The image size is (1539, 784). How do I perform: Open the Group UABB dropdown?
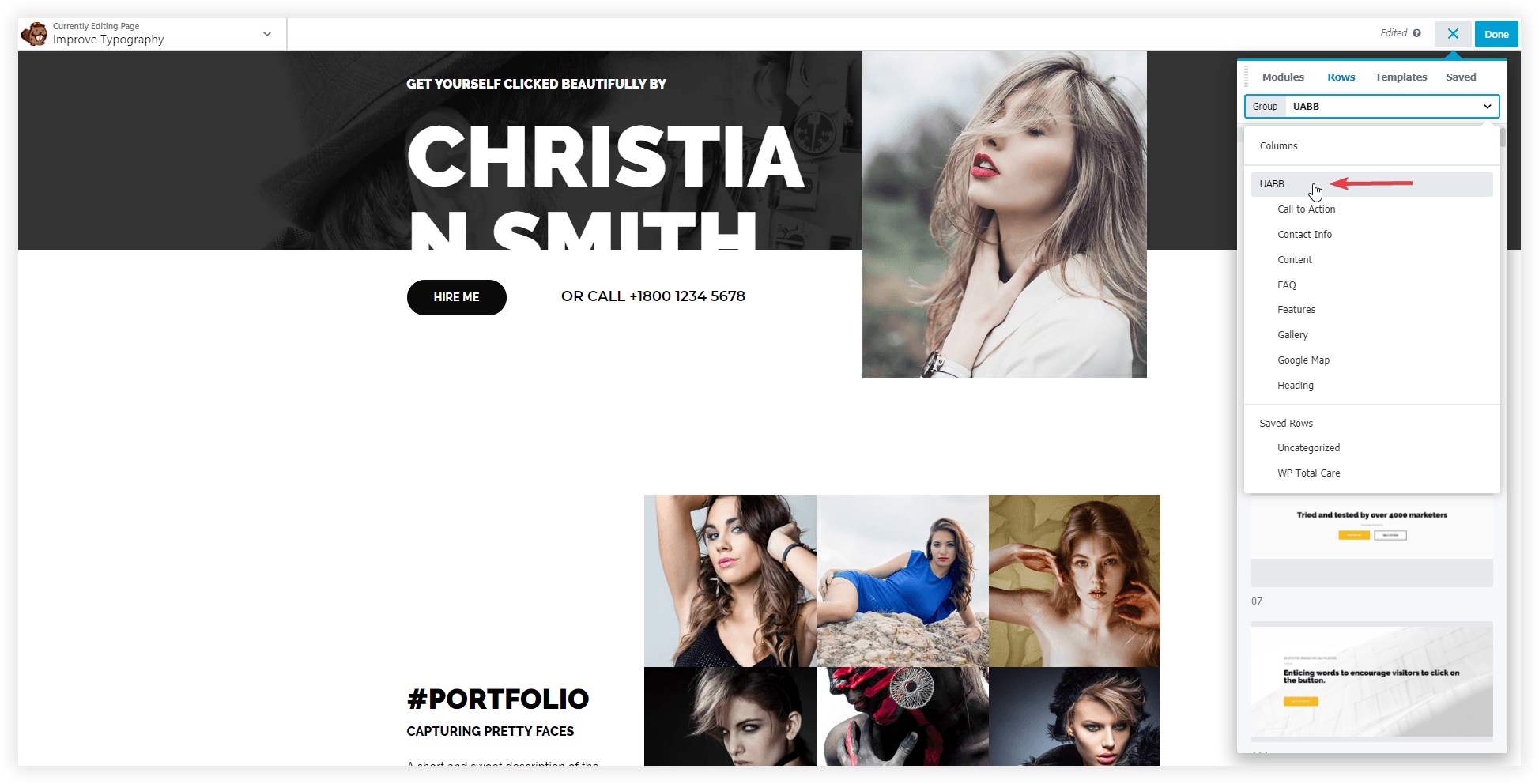coord(1371,106)
